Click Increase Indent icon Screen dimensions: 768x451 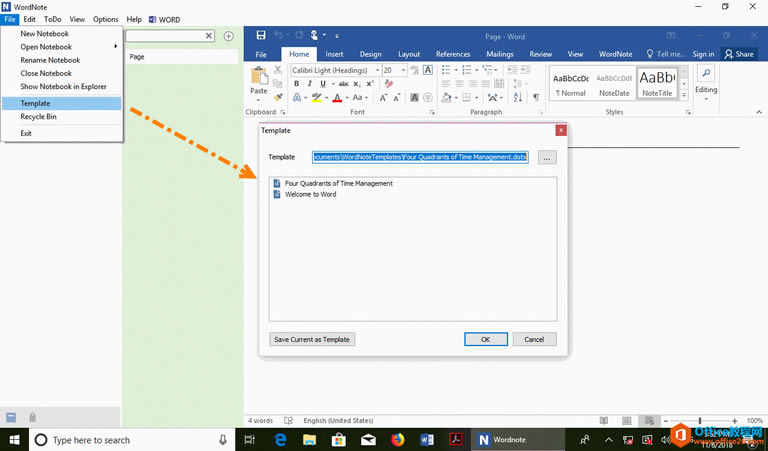[x=526, y=70]
